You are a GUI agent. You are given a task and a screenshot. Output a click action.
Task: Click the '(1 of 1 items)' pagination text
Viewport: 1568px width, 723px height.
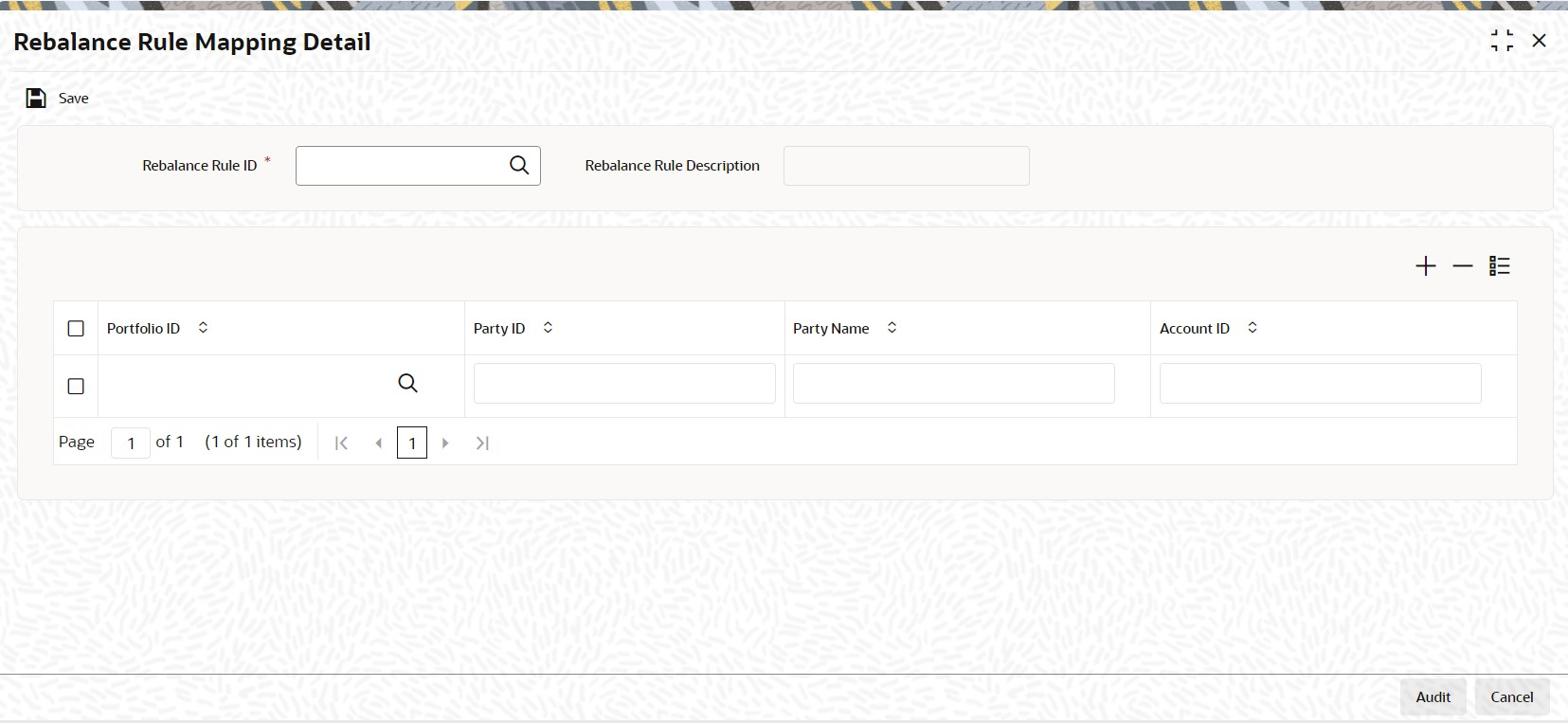point(253,442)
